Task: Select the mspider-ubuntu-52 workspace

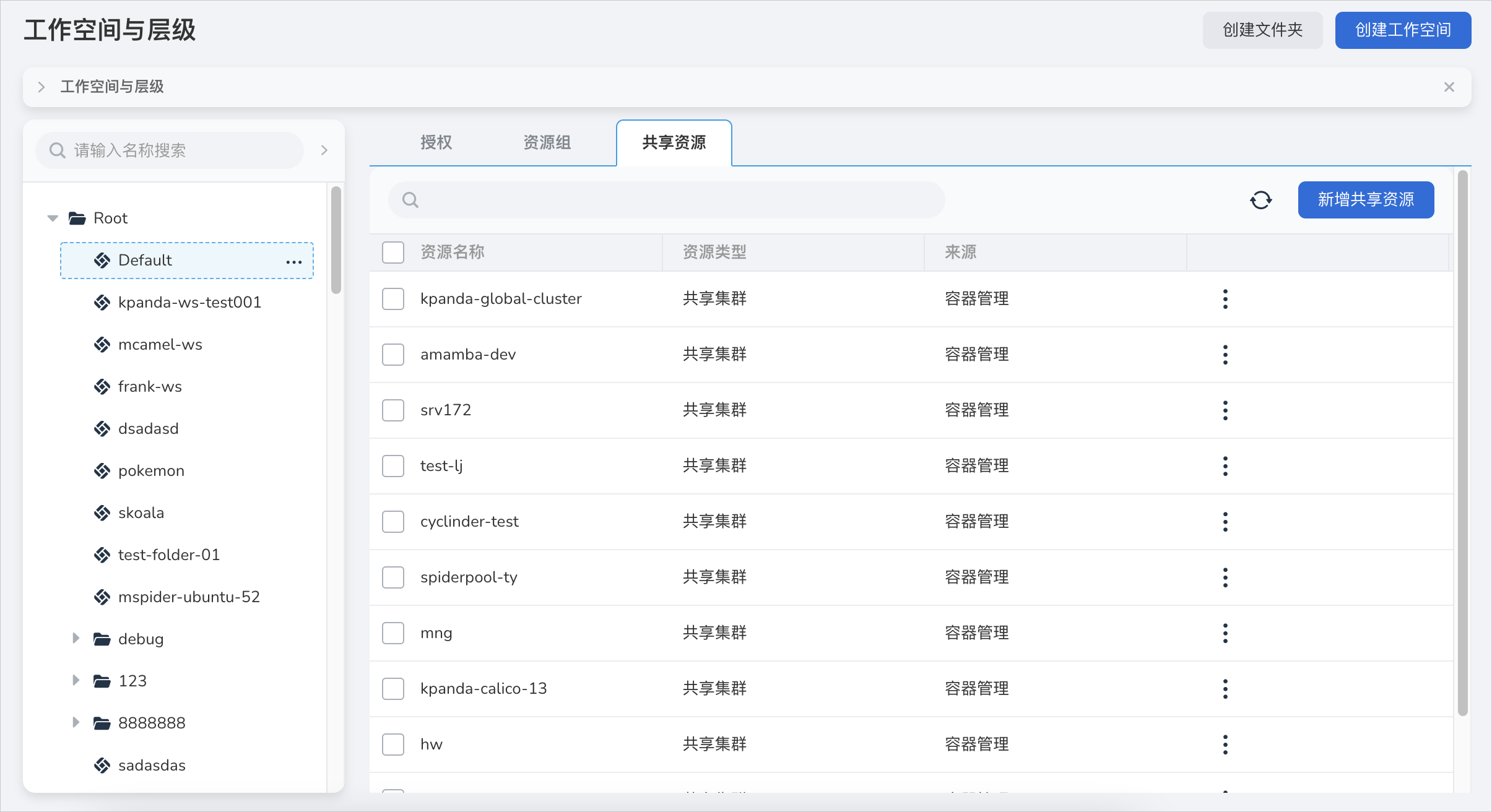Action: pyautogui.click(x=189, y=597)
